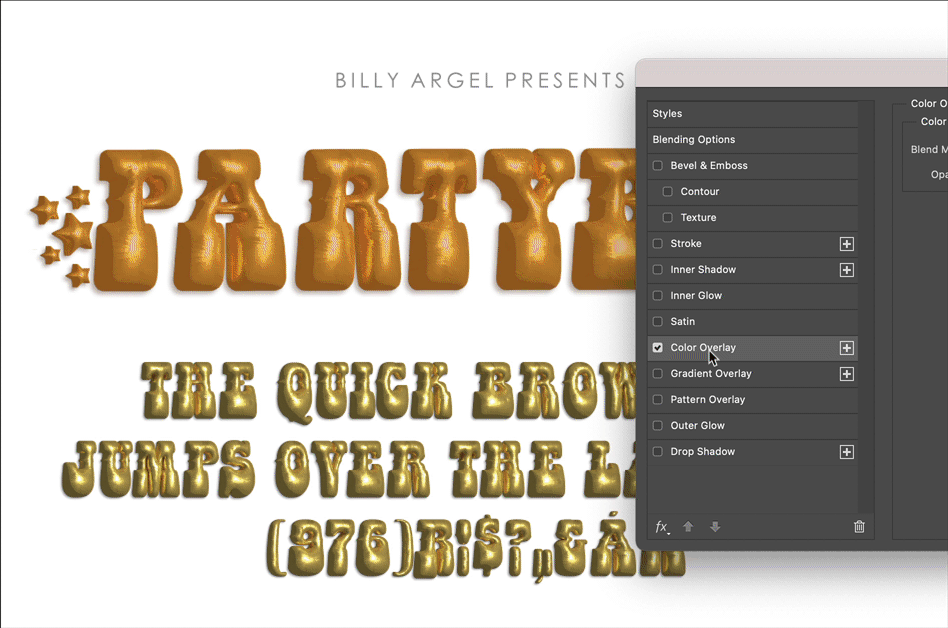The image size is (948, 628).
Task: Select Blending Options in the list
Action: coord(694,140)
